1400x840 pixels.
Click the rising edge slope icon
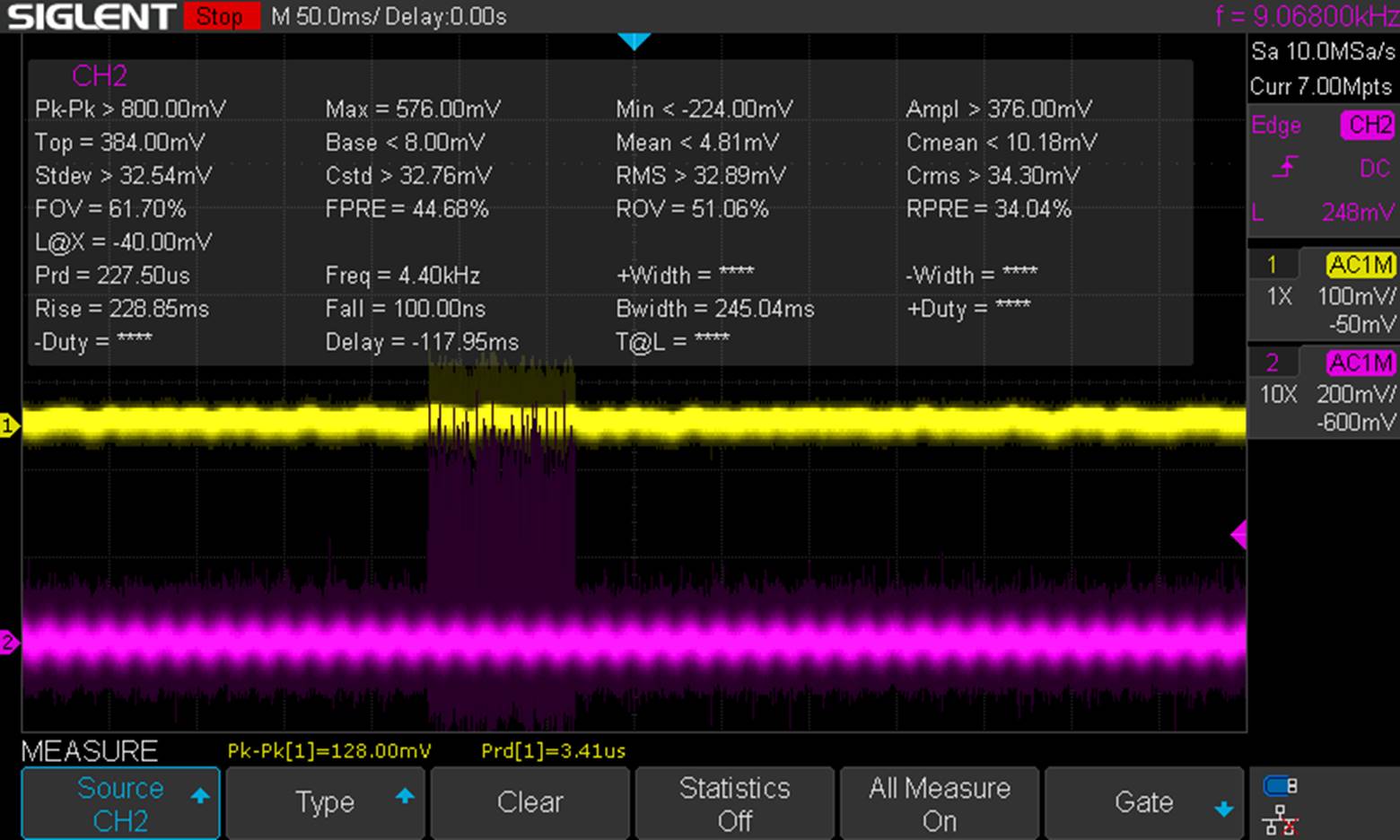[1286, 167]
